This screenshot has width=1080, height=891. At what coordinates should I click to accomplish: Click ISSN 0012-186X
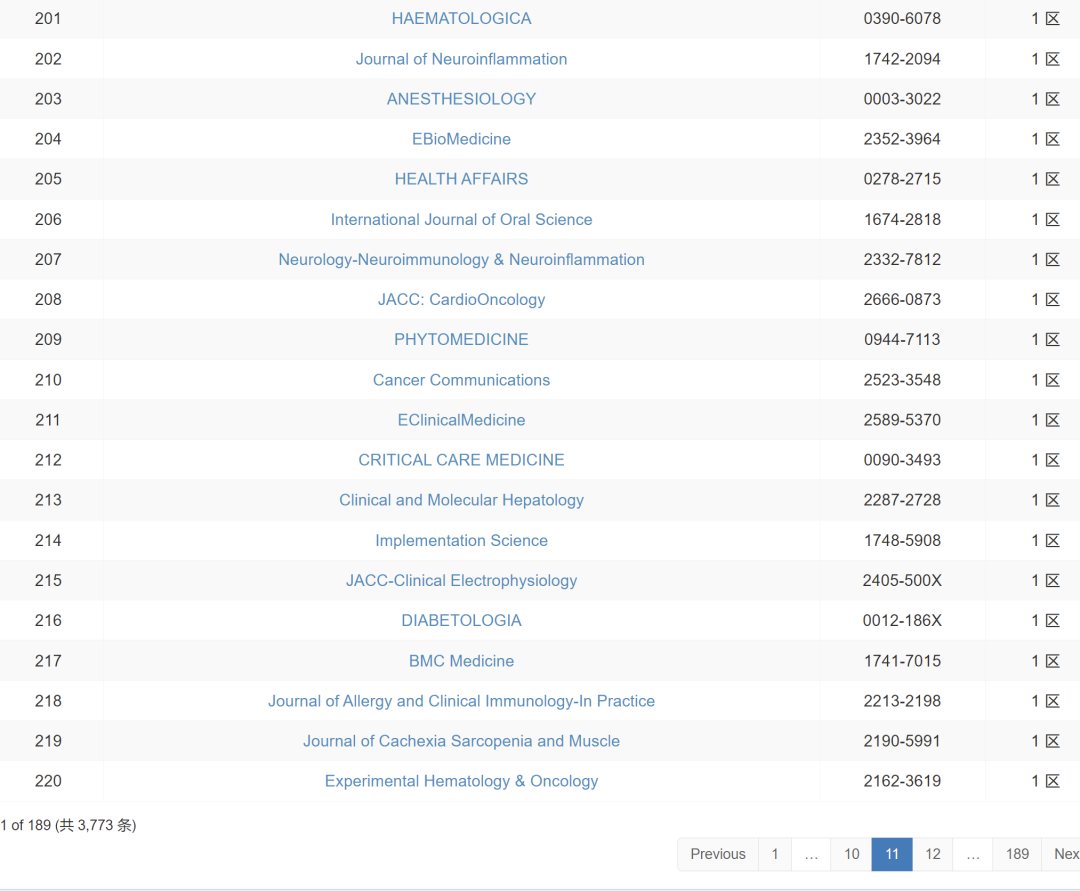902,620
